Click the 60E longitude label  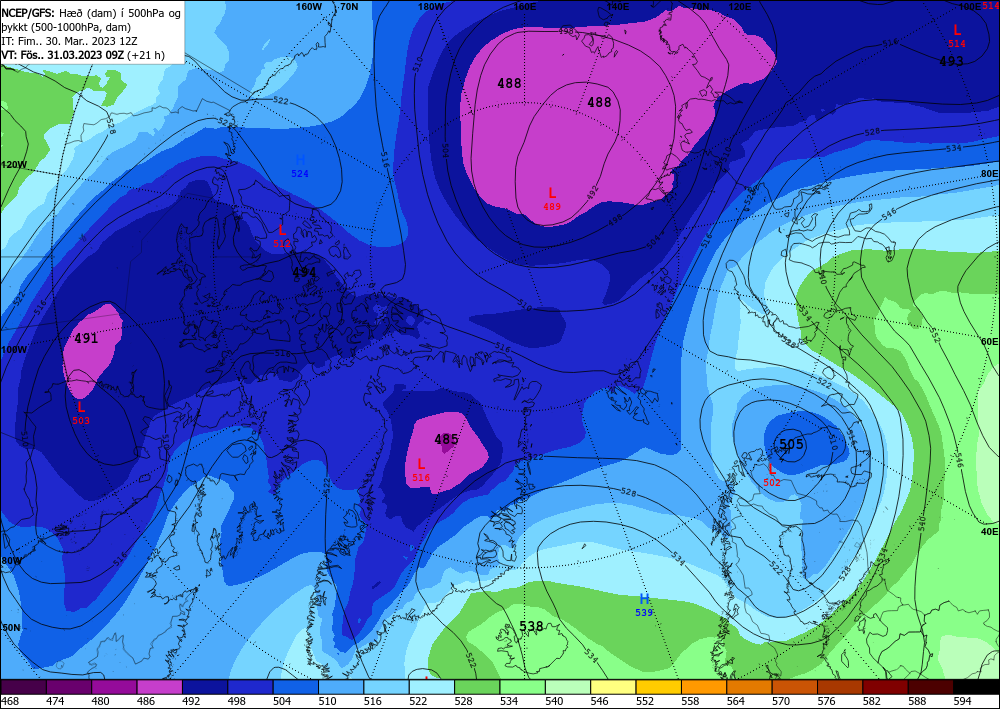click(x=989, y=342)
